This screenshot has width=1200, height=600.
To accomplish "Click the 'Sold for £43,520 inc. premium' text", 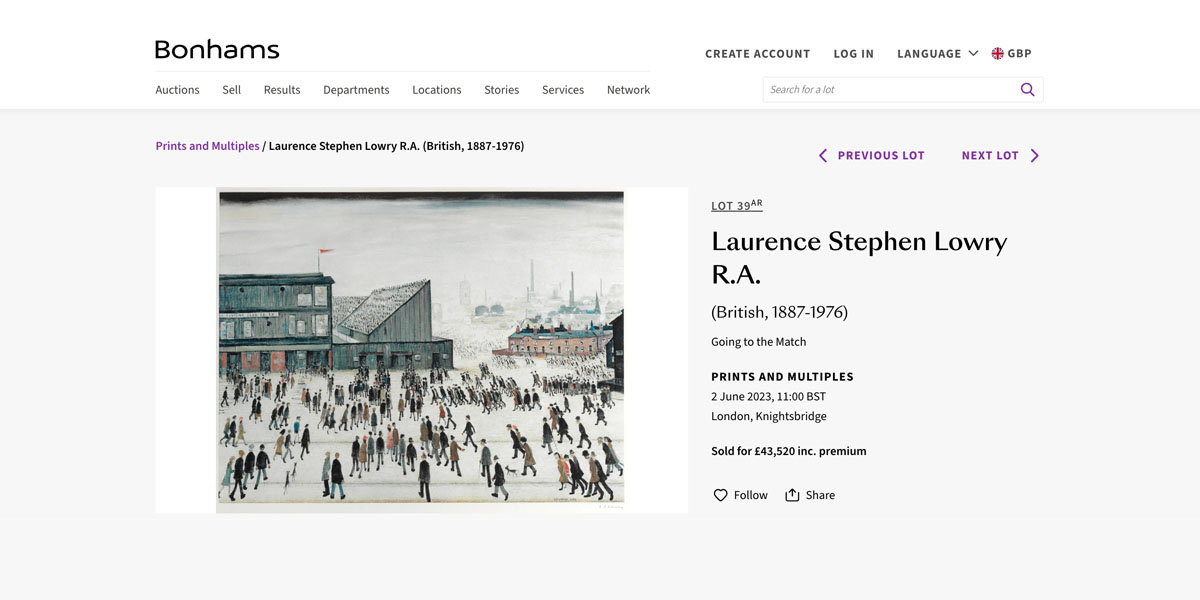I will (x=789, y=451).
